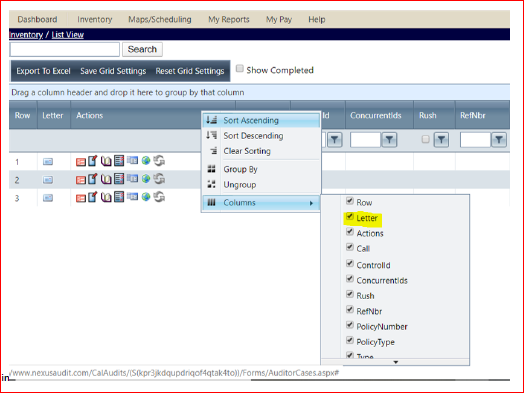Open the red form icon in row 1

click(81, 162)
